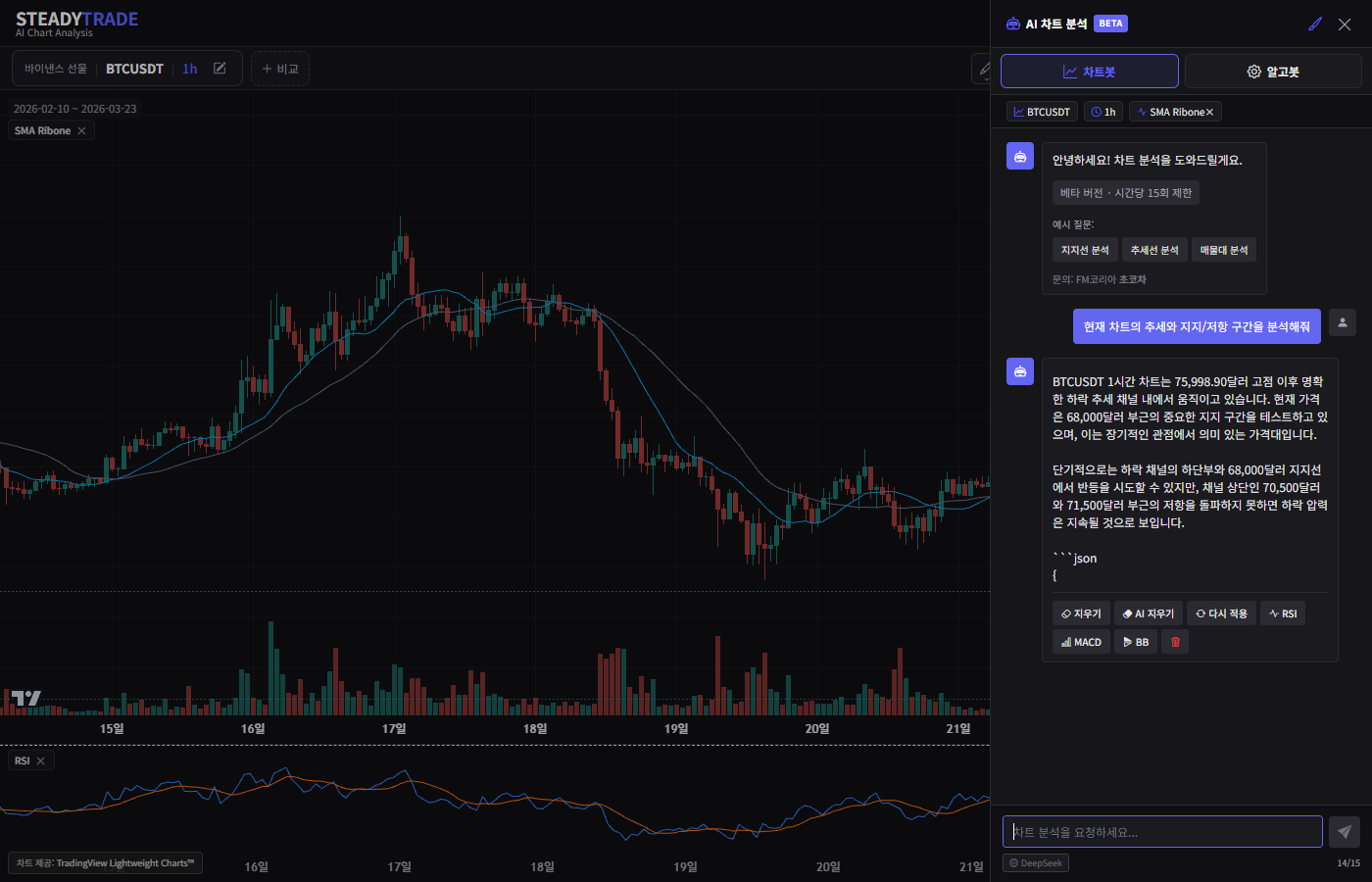Screen dimensions: 1372x882
Task: Focus the chart analysis request input field
Action: pos(1161,832)
